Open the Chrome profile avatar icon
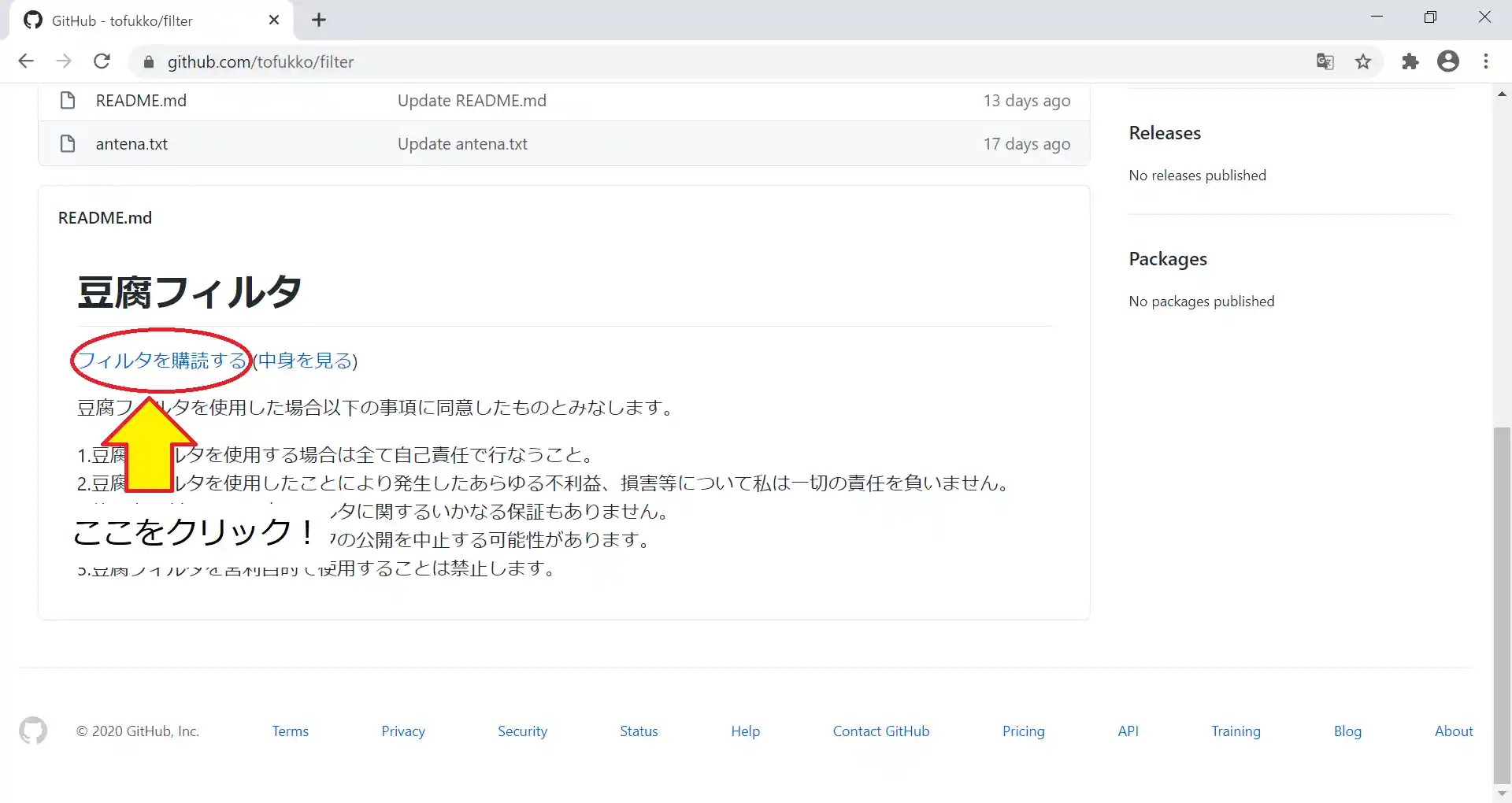Screen dimensions: 1512x803 (x=1448, y=61)
